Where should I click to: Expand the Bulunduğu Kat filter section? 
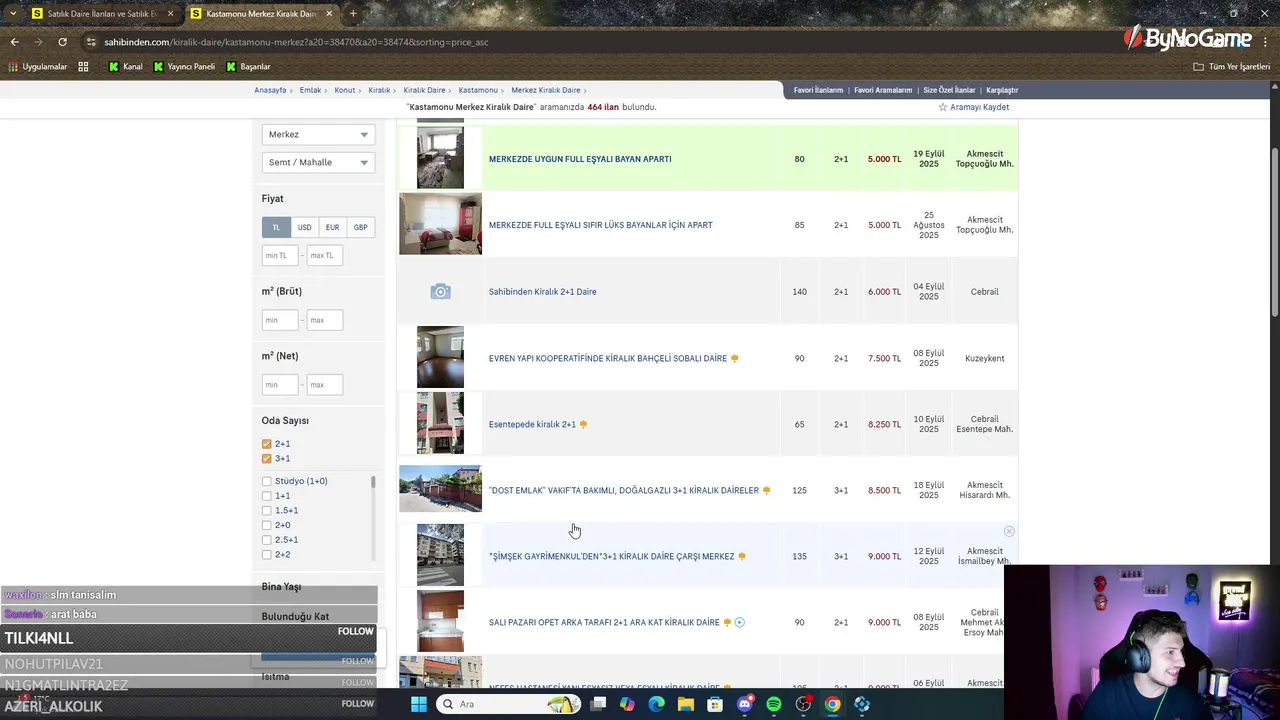295,616
